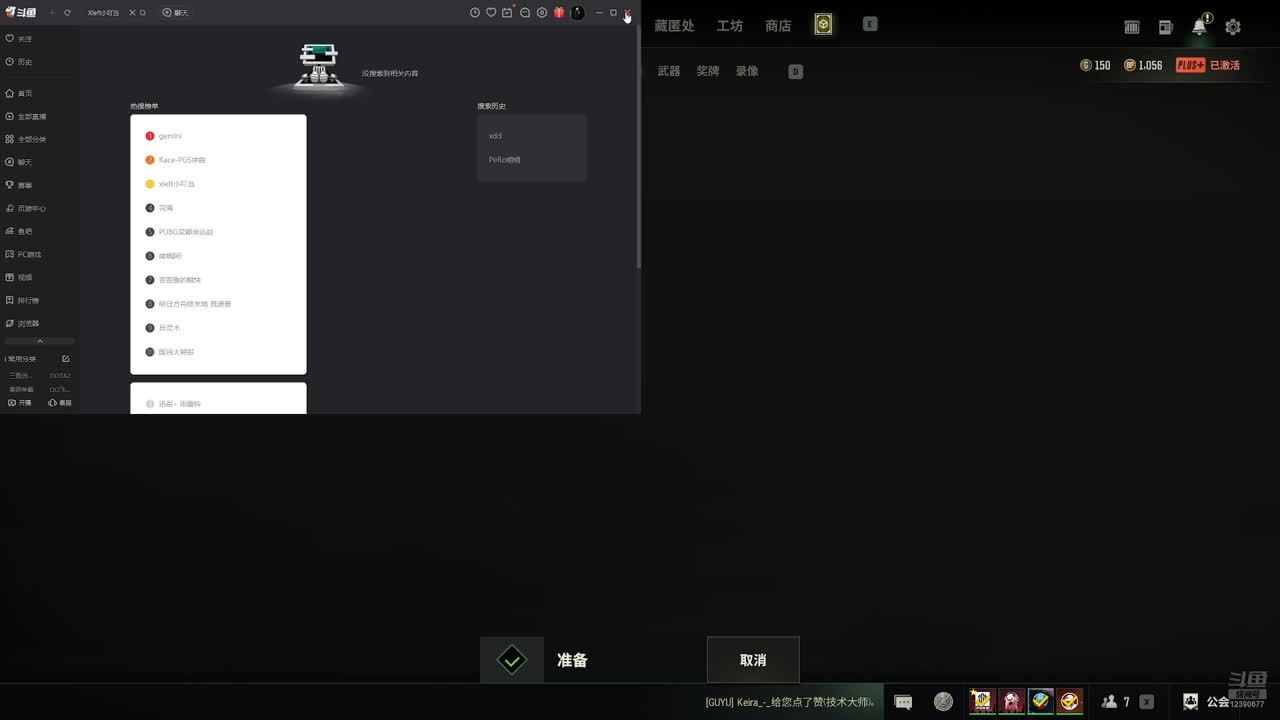Open the notification bell in the game
The image size is (1280, 720).
point(1199,27)
